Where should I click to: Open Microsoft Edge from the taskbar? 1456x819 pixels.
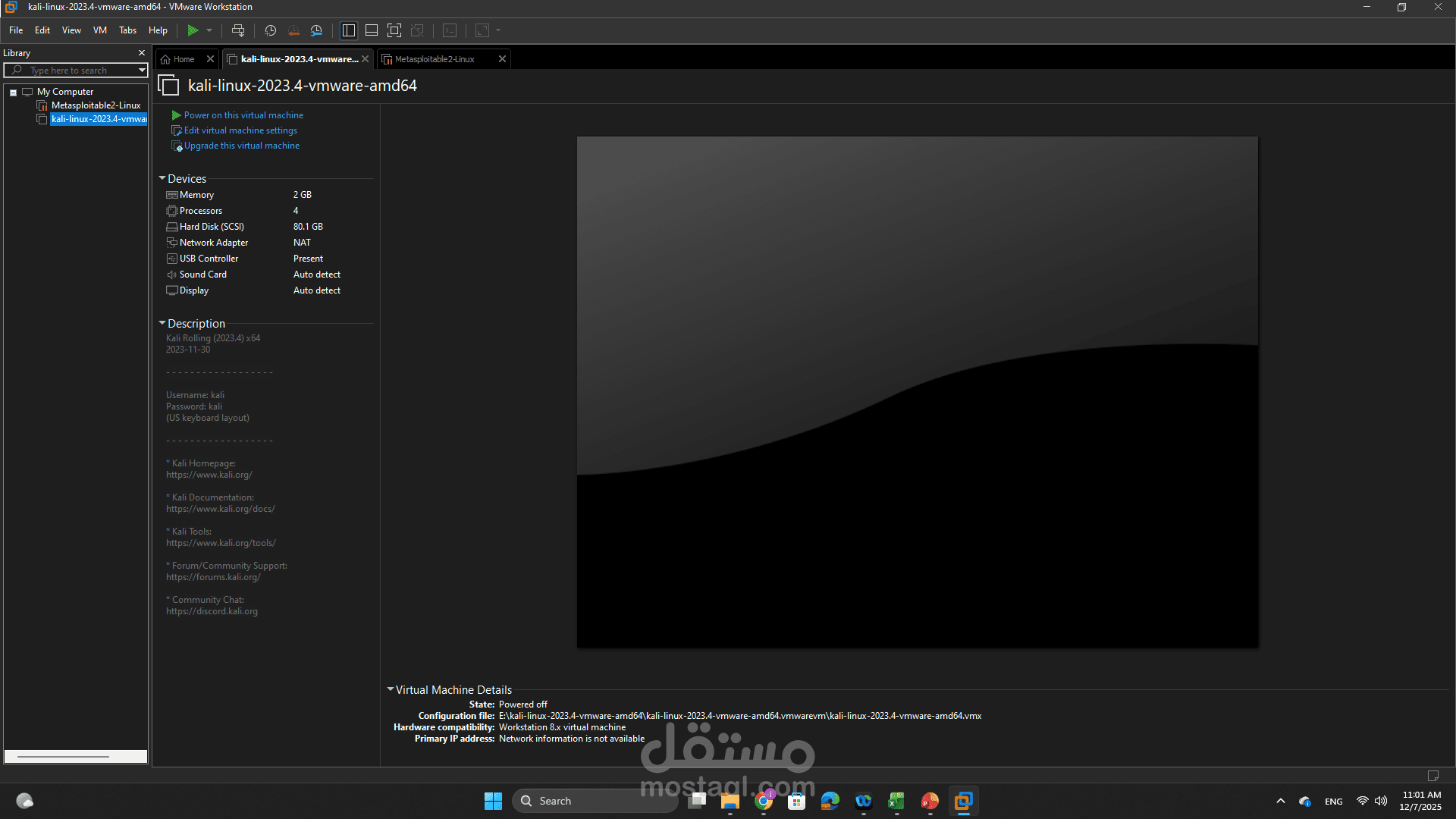click(x=830, y=801)
